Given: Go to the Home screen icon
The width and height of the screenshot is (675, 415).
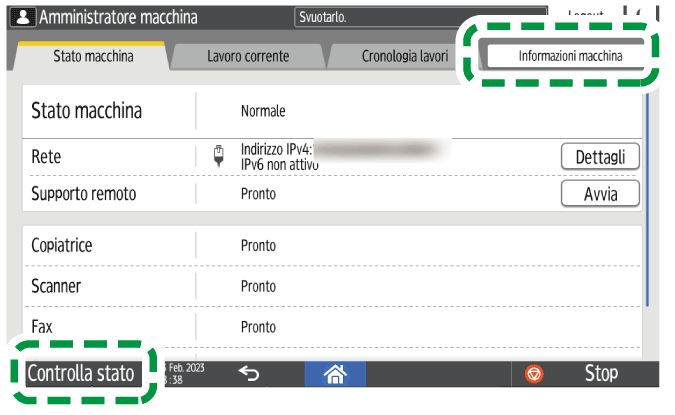Looking at the screenshot, I should [335, 374].
